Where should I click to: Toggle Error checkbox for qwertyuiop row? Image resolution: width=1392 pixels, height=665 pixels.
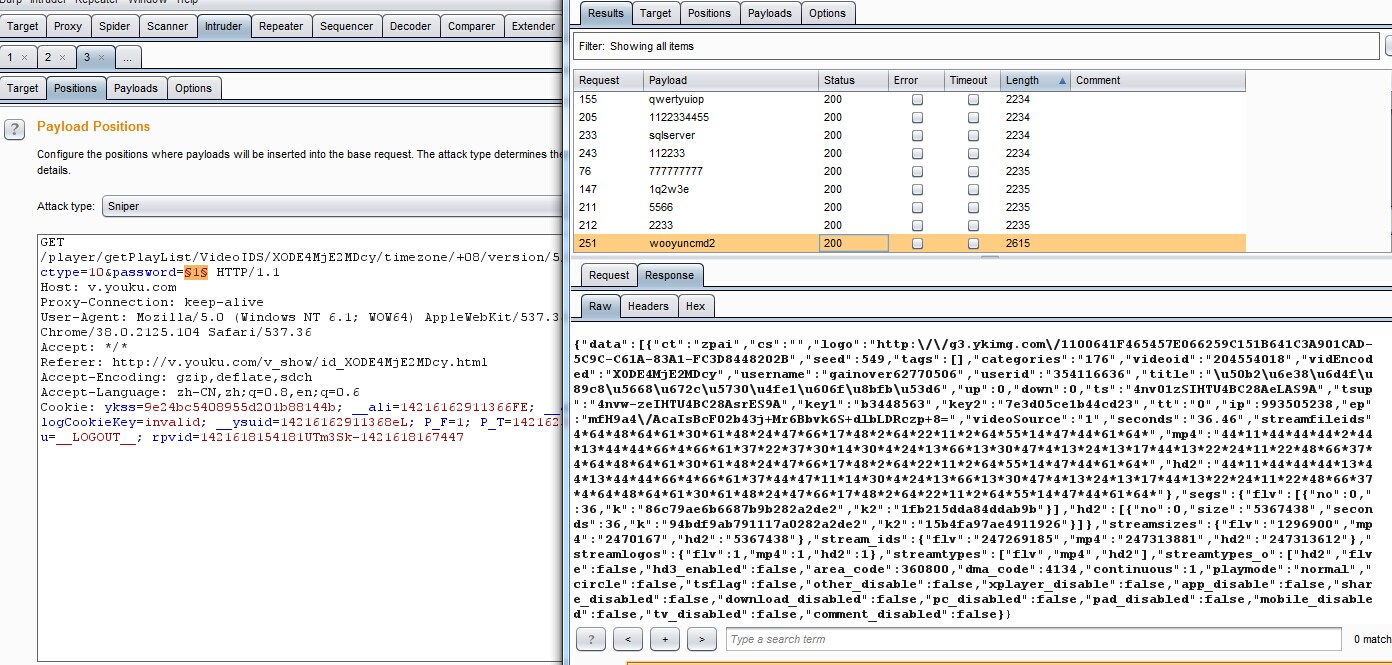click(x=917, y=100)
